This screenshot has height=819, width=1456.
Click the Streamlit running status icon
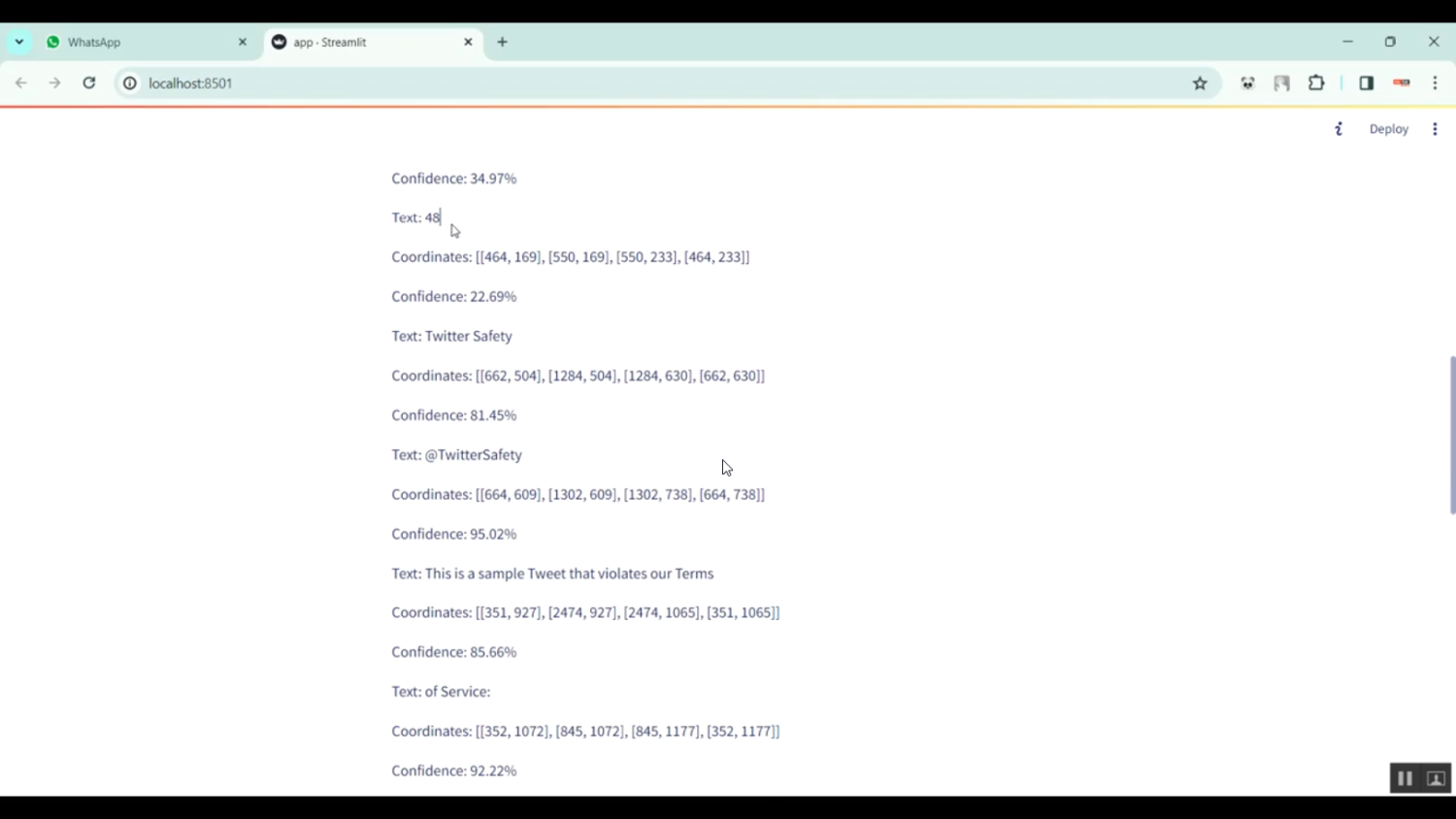point(1339,129)
